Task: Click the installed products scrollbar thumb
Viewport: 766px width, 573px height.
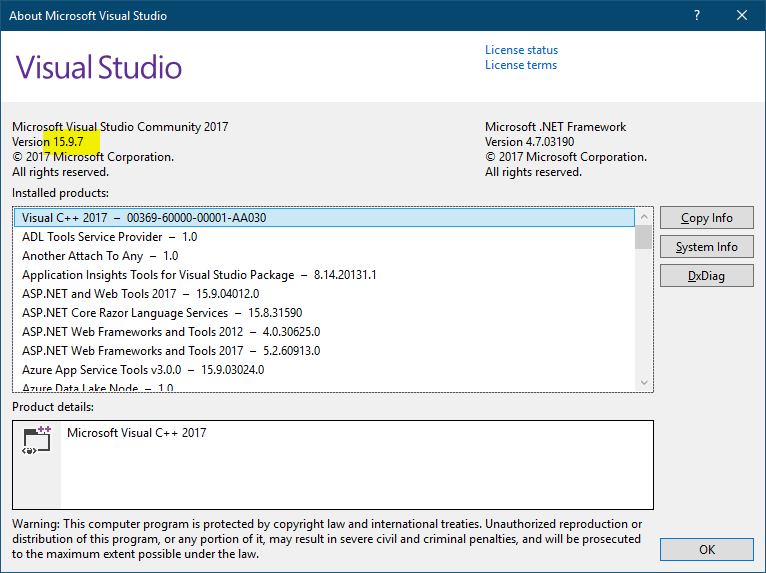Action: (x=644, y=237)
